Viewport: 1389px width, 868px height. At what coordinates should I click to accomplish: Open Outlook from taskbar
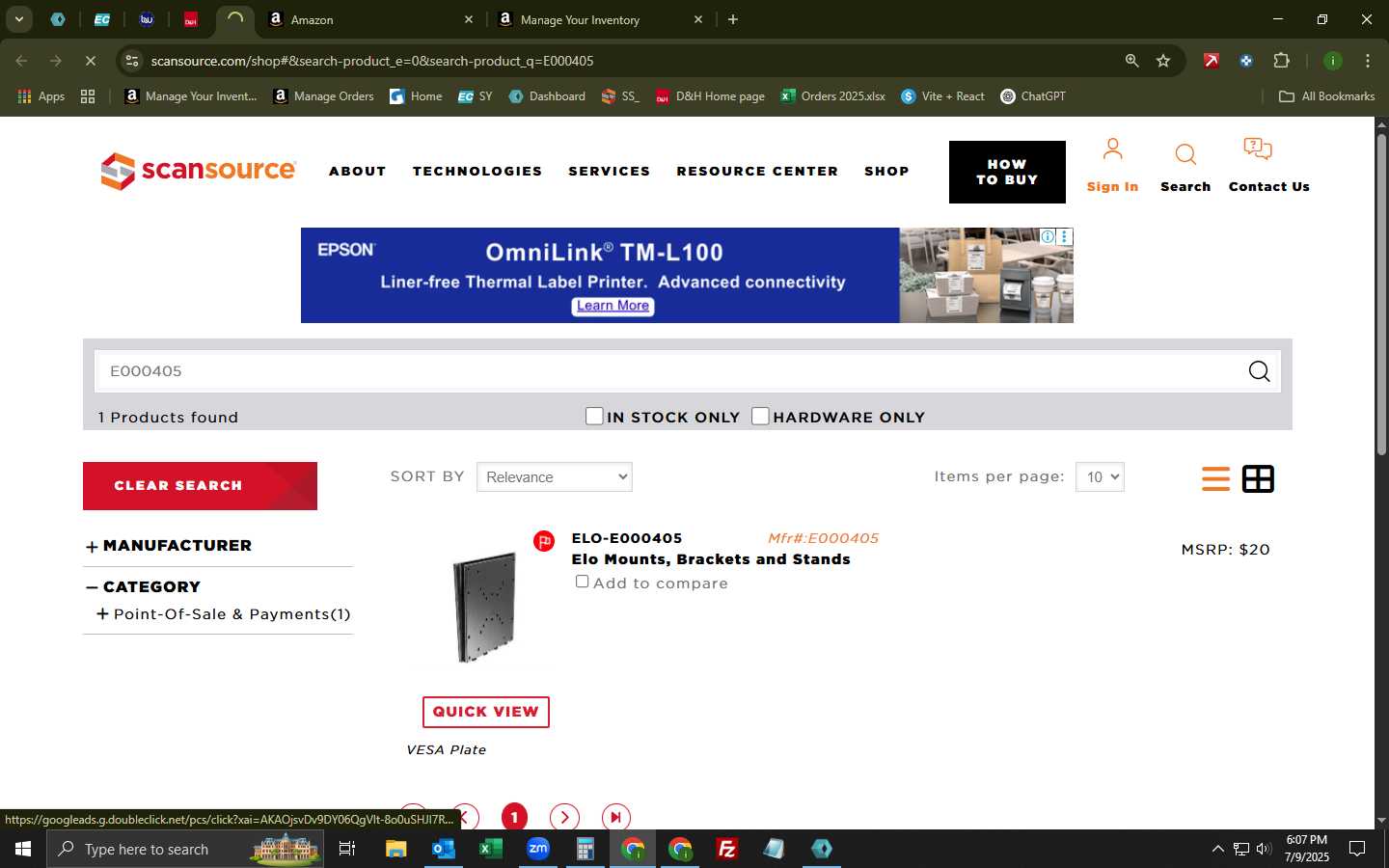point(443,849)
